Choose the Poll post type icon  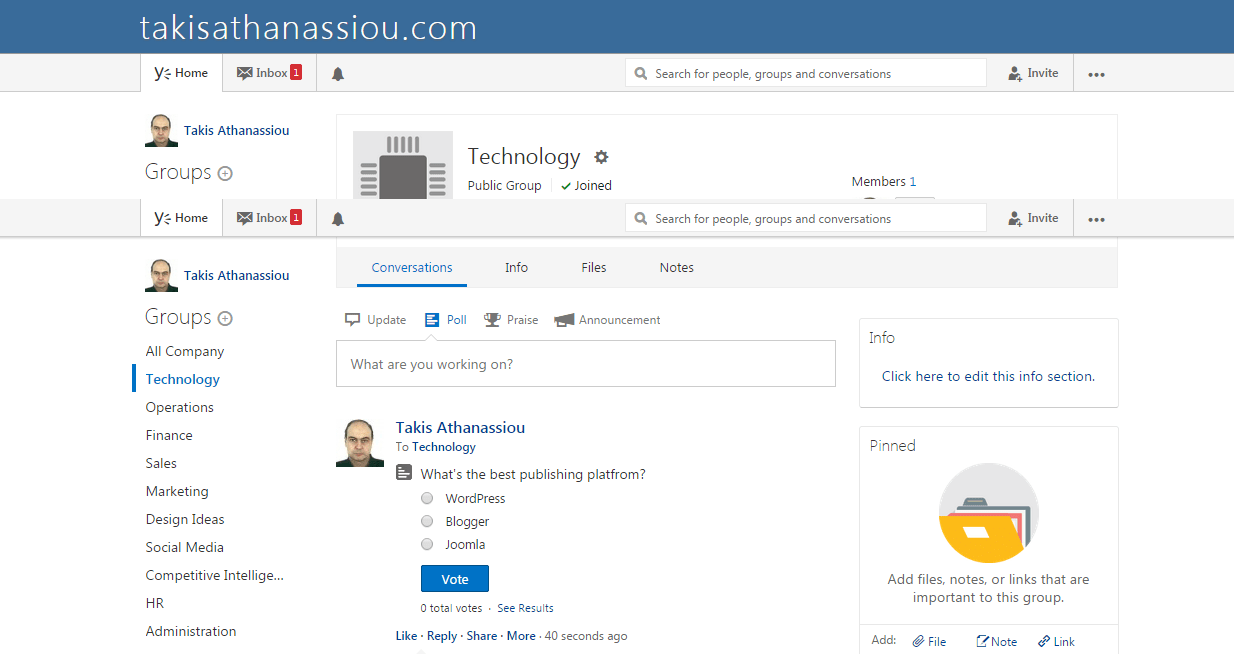point(432,320)
